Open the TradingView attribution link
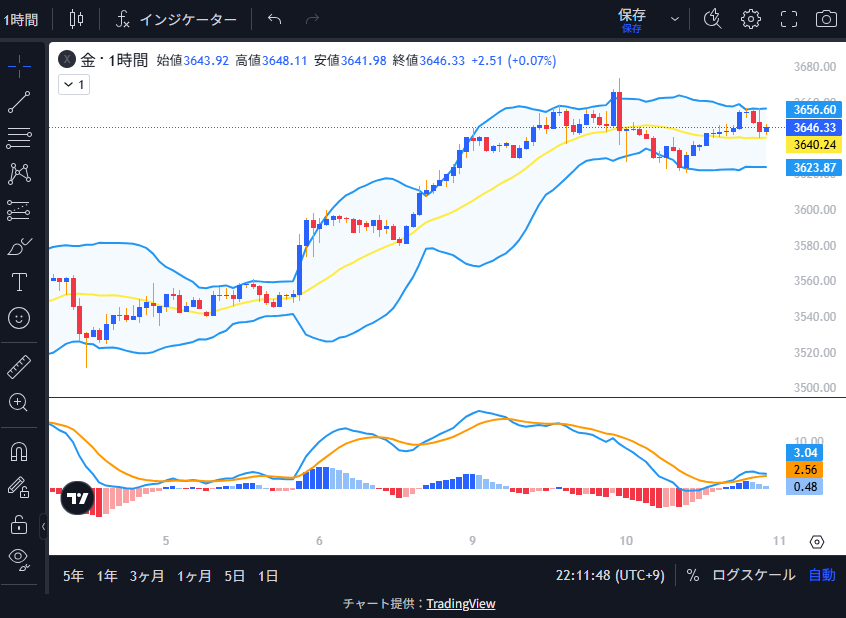 pyautogui.click(x=460, y=603)
